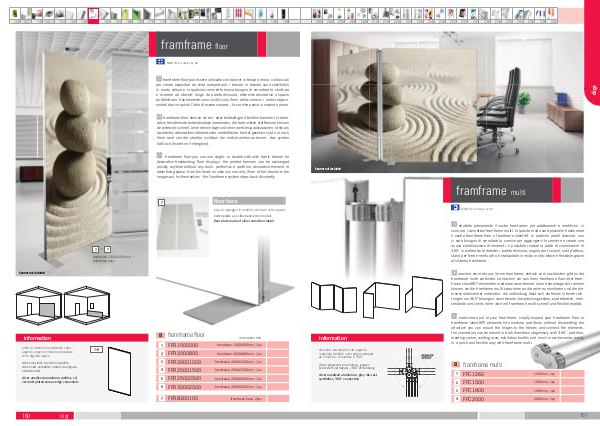
Task: Click the tall zen stones banner photo
Action: [x=82, y=154]
